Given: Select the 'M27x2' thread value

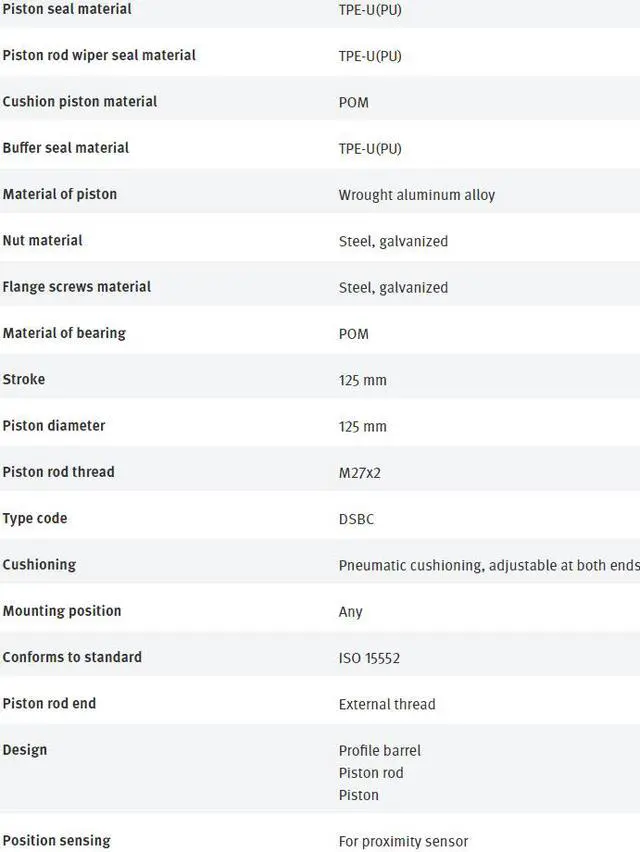Looking at the screenshot, I should [x=360, y=472].
